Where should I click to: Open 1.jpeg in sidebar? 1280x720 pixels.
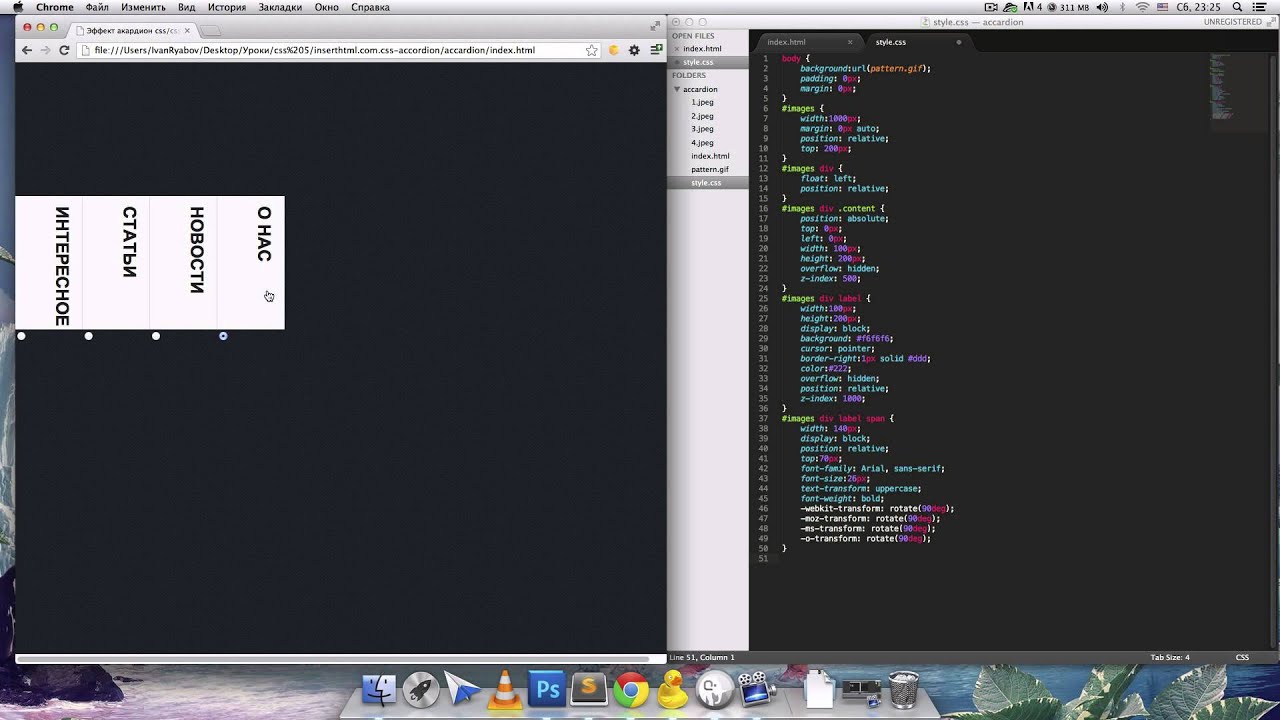coord(702,102)
